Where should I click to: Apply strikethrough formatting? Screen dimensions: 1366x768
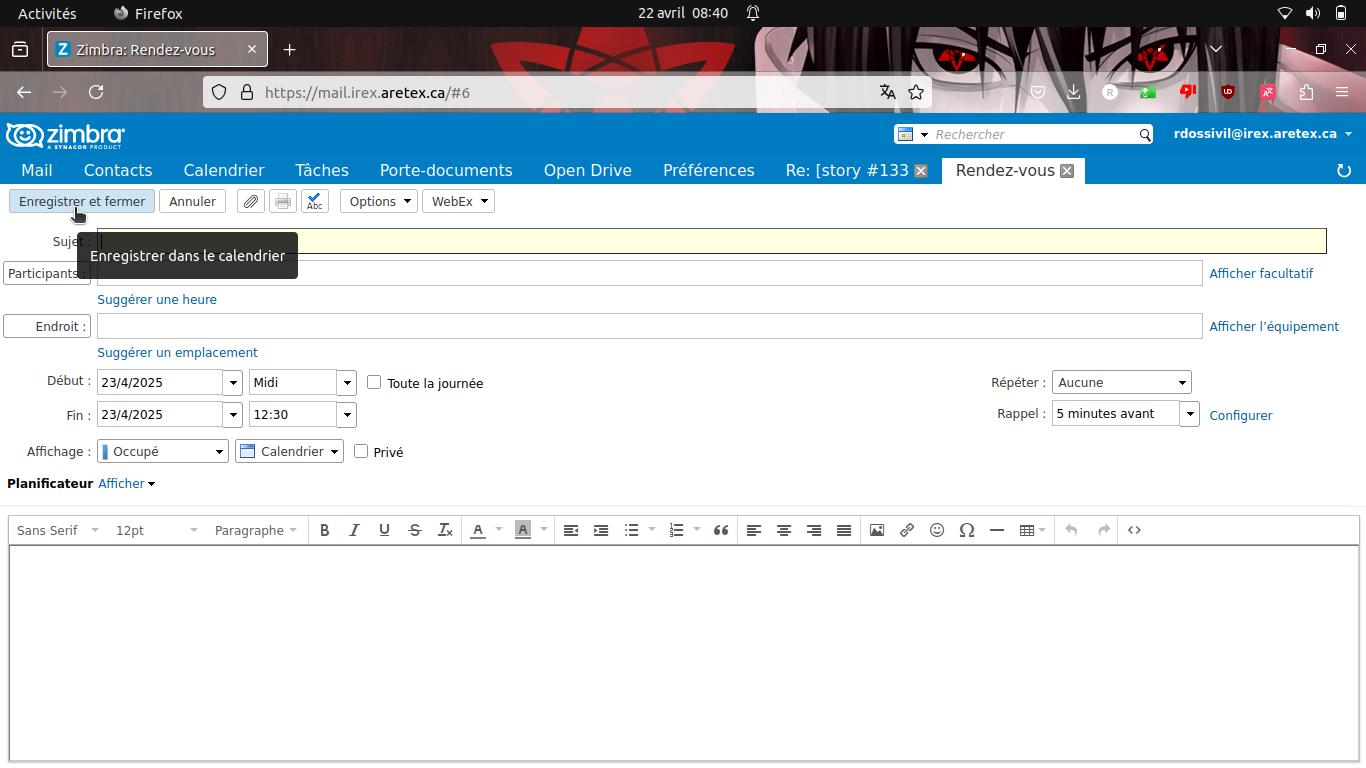tap(415, 530)
